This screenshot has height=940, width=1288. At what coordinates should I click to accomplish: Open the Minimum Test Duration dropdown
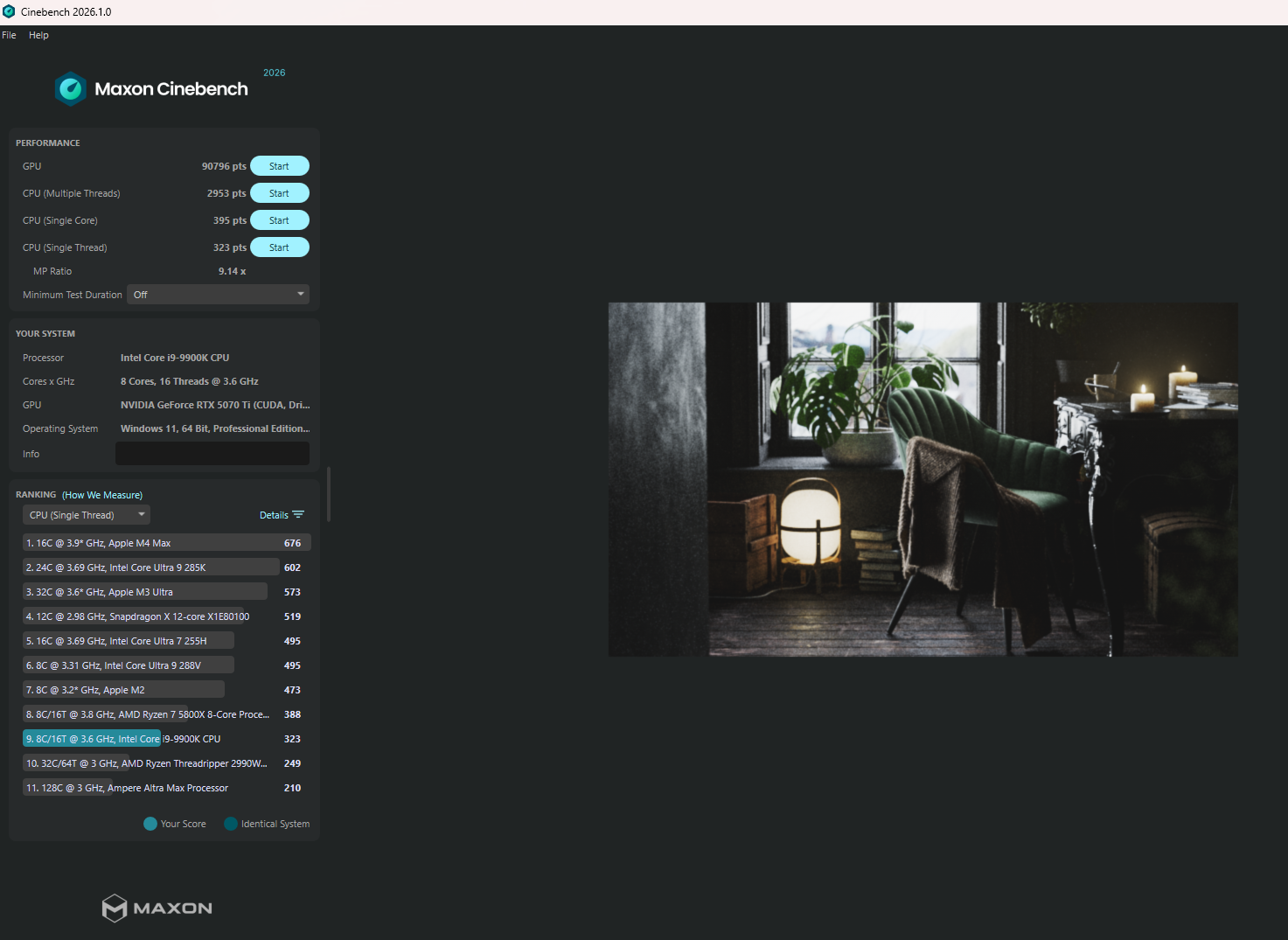219,295
